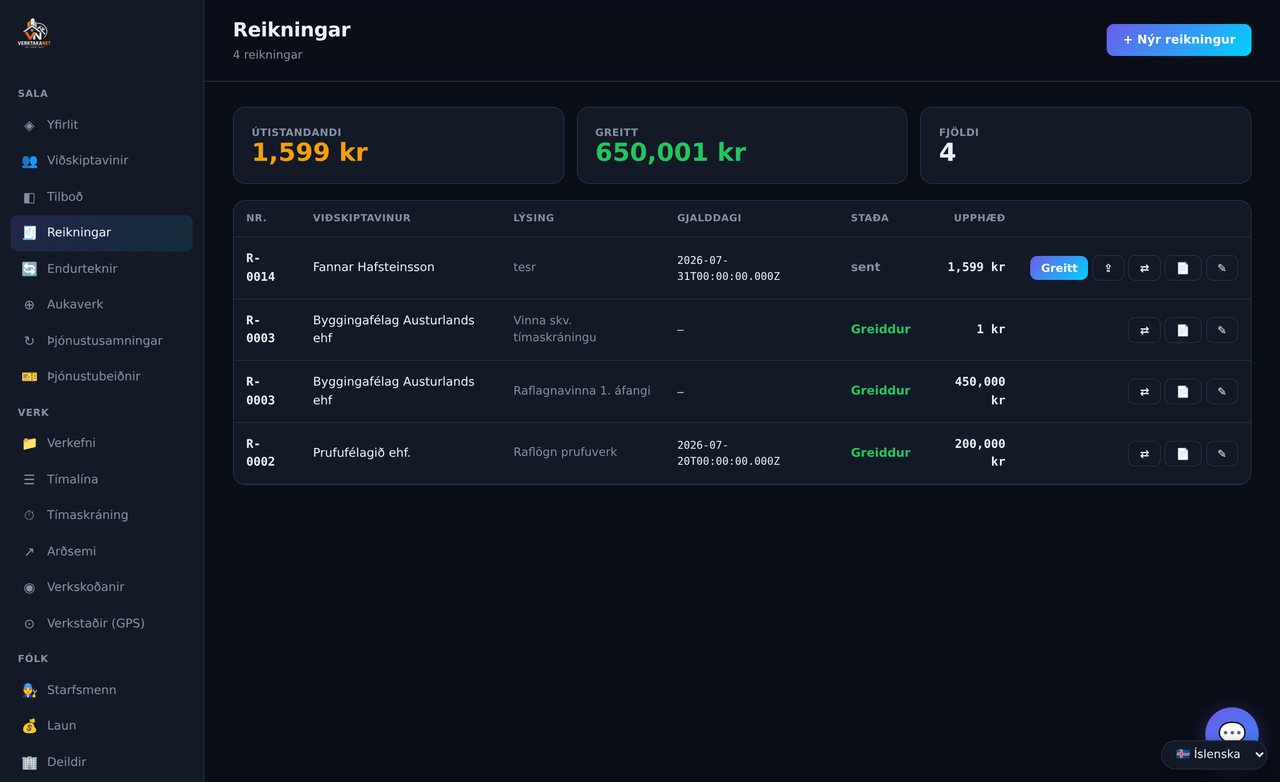Open document icon for Vinna skv. tímaskráningu row
This screenshot has height=782, width=1280.
(x=1183, y=330)
